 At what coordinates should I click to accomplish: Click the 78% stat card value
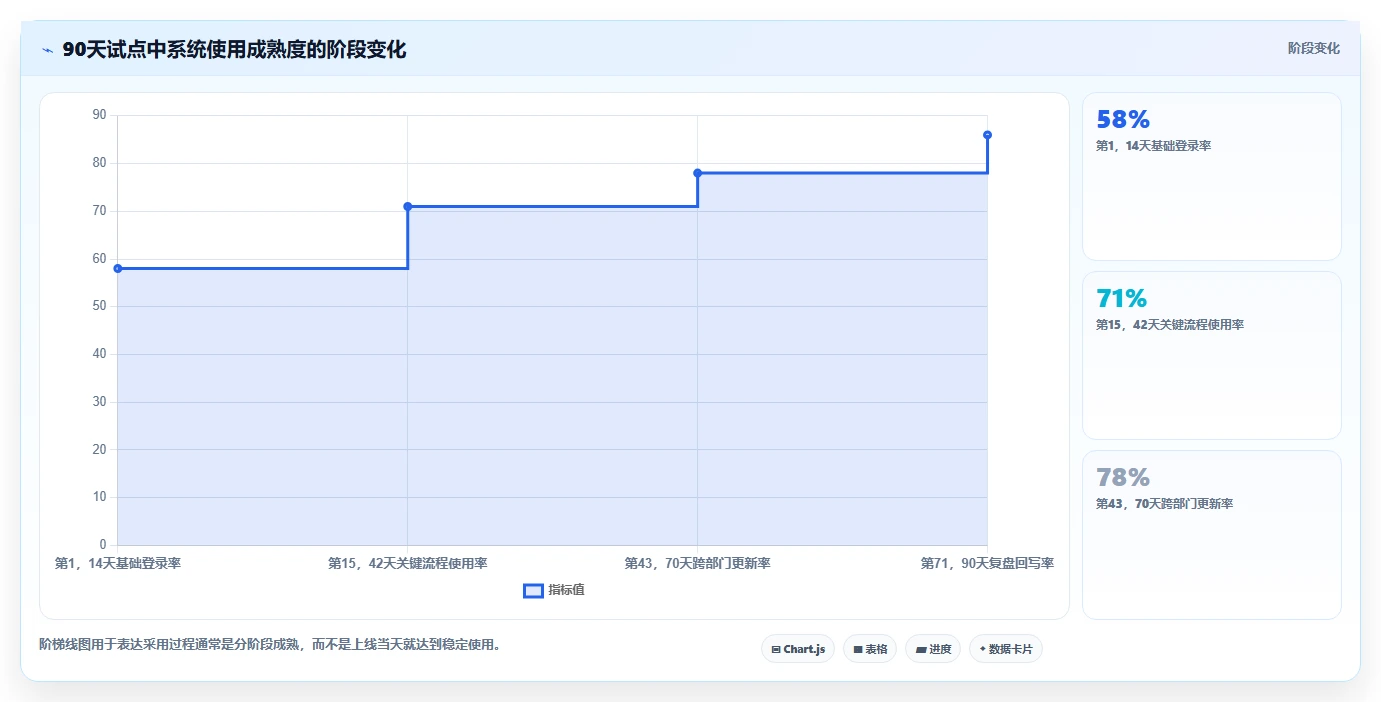1123,477
